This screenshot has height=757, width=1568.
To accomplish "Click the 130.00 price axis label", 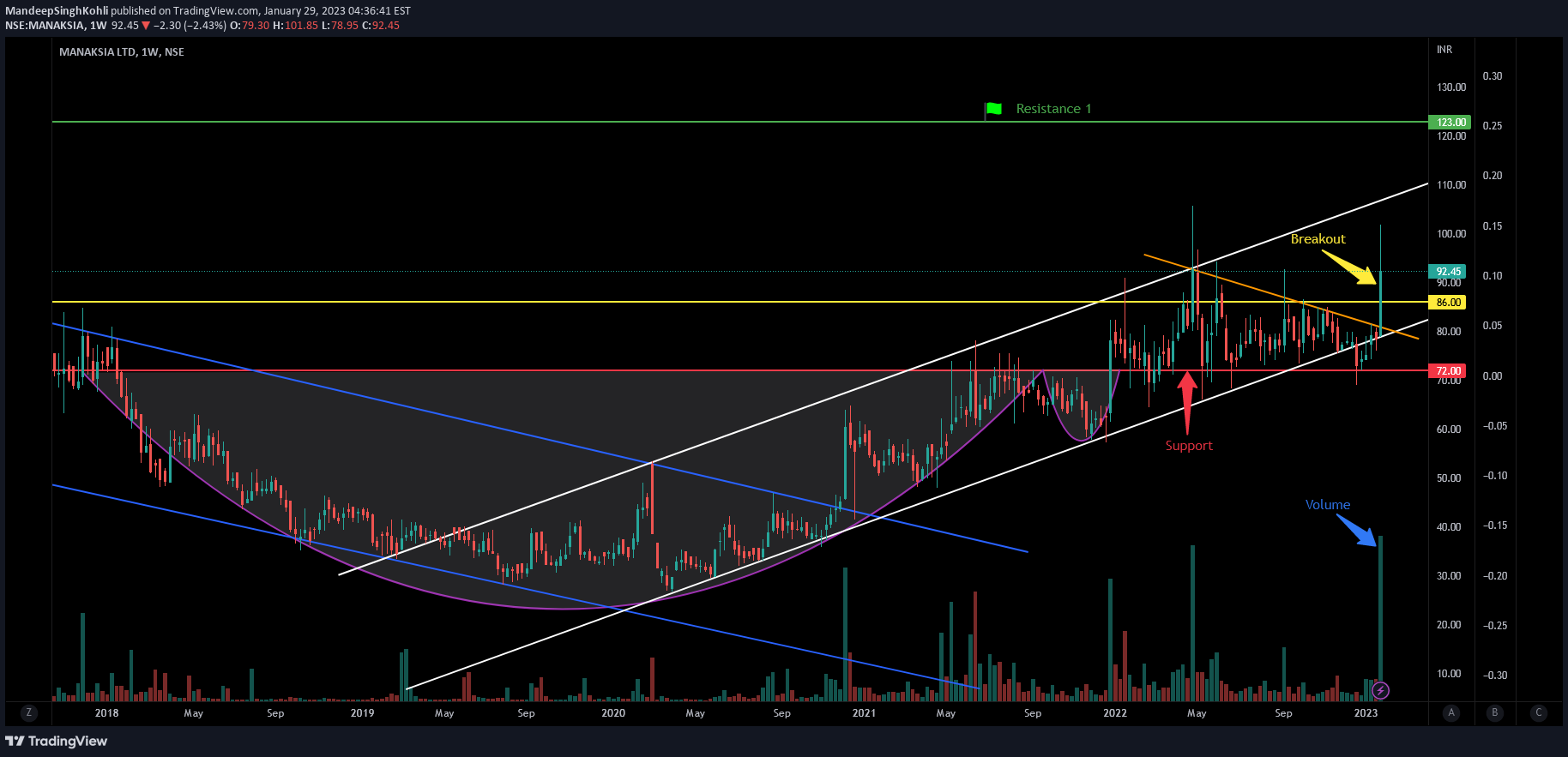I will [x=1451, y=87].
